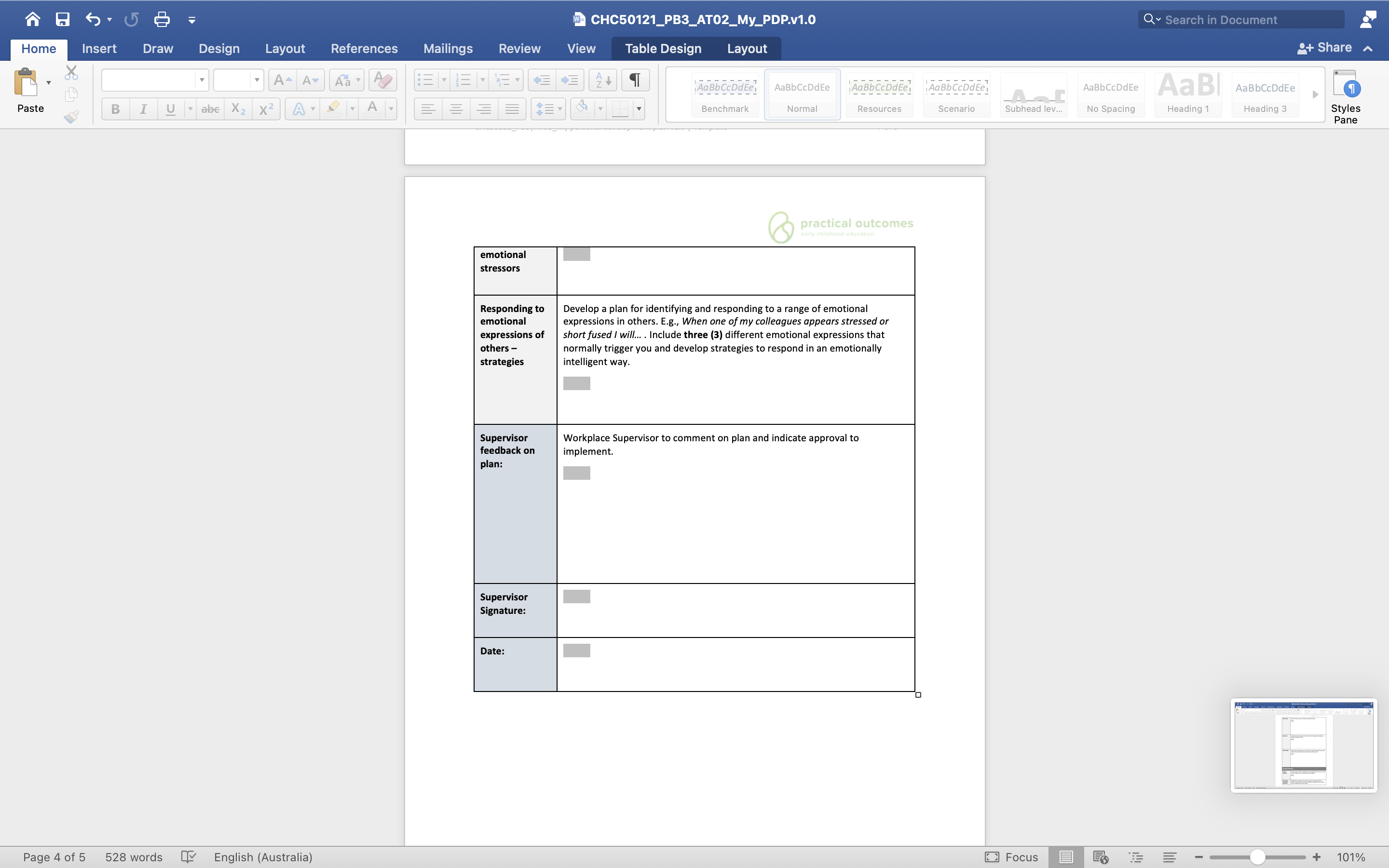Image resolution: width=1389 pixels, height=868 pixels.
Task: Click the Search in Document field
Action: pyautogui.click(x=1240, y=19)
